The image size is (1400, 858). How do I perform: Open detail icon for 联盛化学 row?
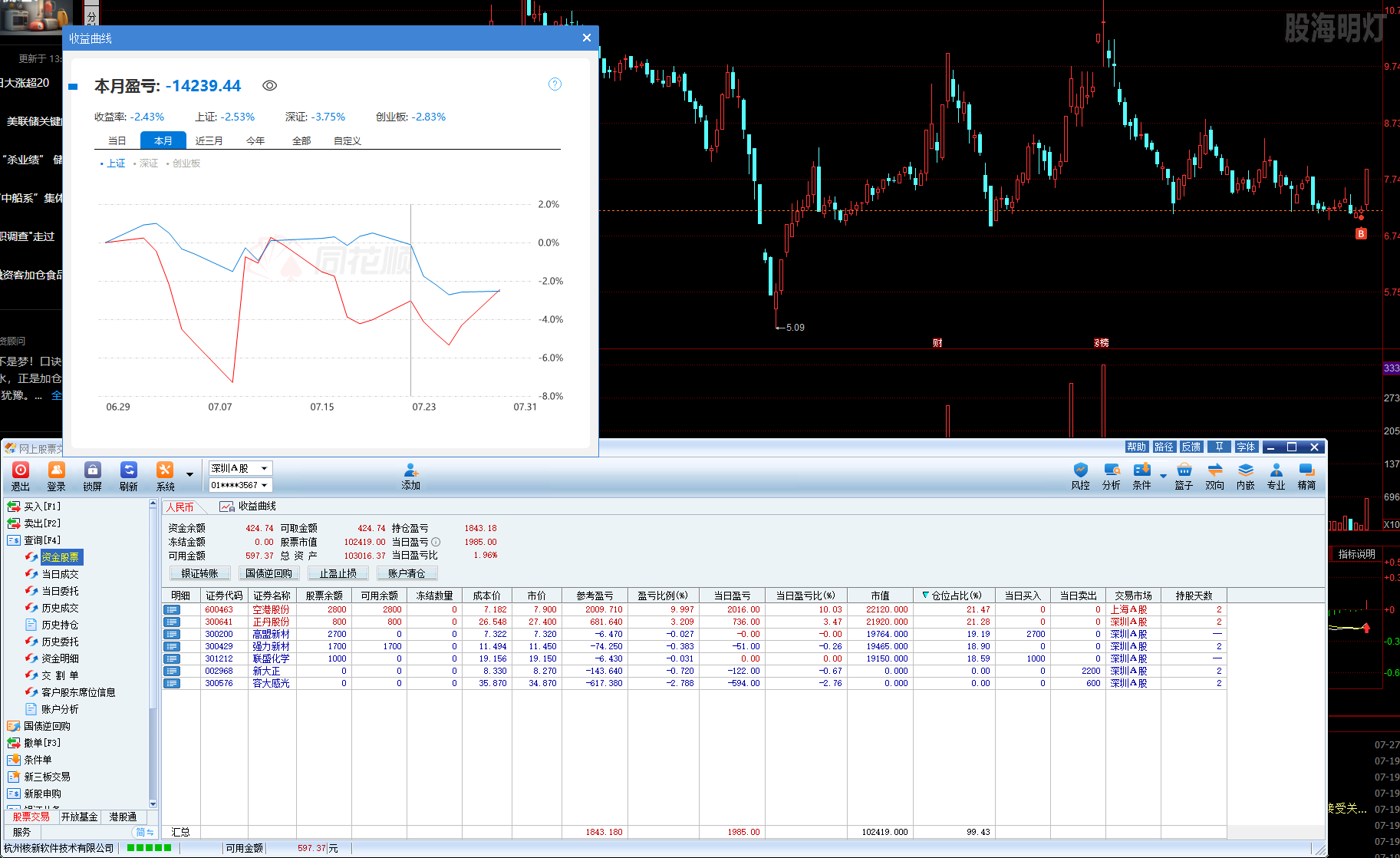click(172, 658)
